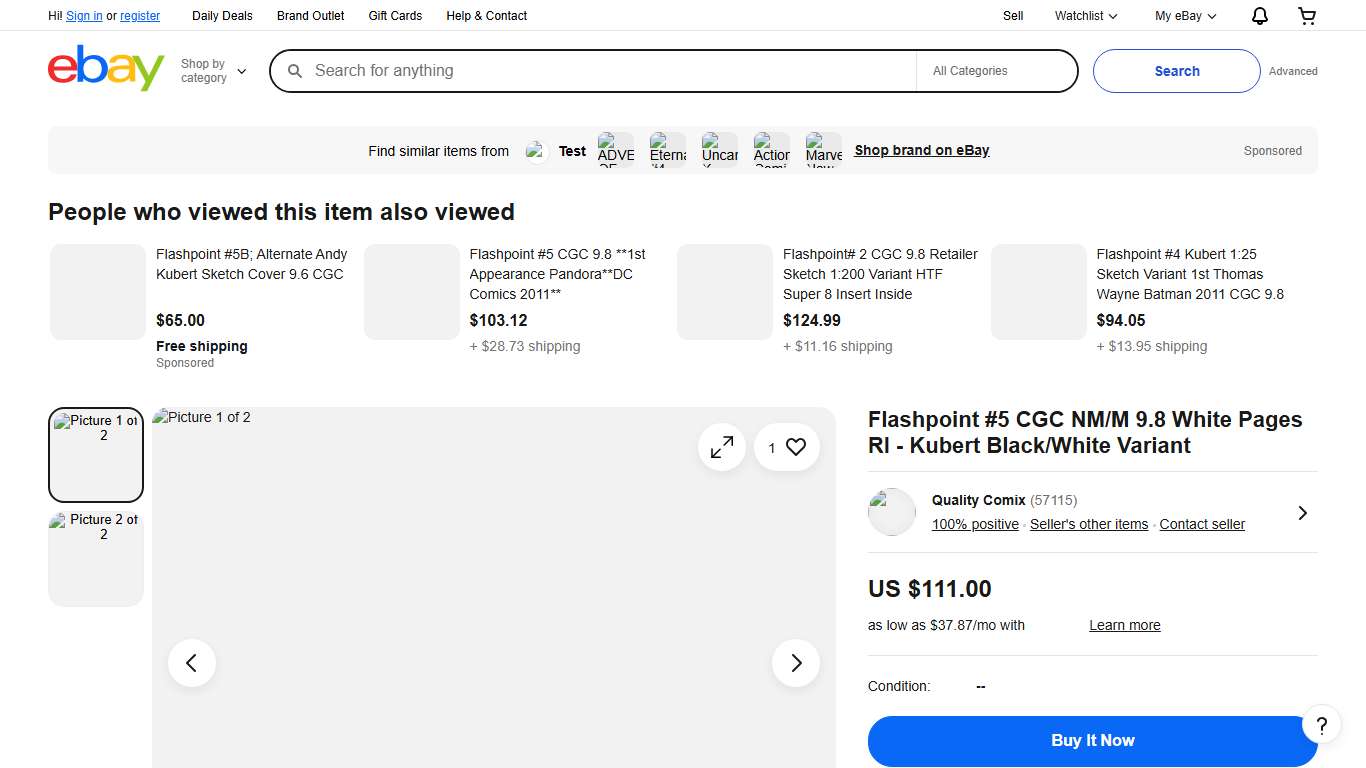Viewport: 1366px width, 768px height.
Task: Show the next picture with right arrow
Action: click(x=796, y=663)
